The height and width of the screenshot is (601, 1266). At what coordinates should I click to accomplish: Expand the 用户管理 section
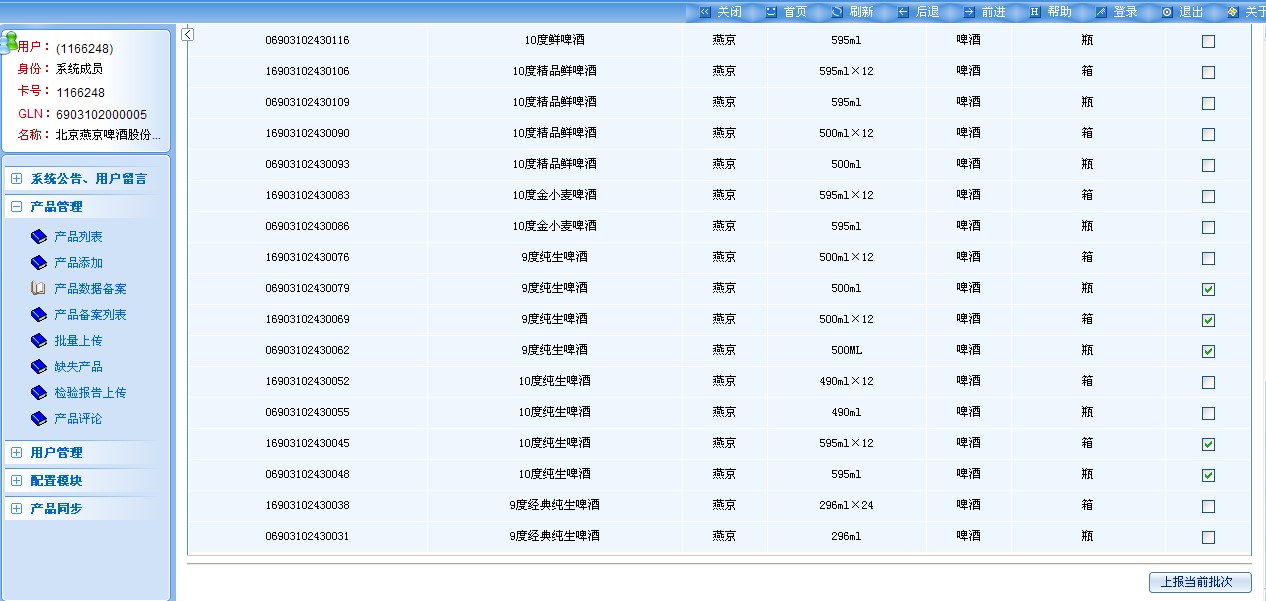click(16, 453)
